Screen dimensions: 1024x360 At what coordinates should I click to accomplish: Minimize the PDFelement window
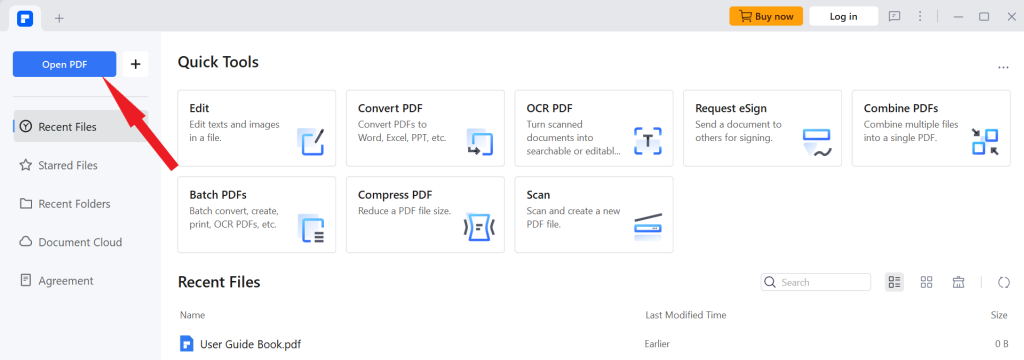pyautogui.click(x=958, y=16)
